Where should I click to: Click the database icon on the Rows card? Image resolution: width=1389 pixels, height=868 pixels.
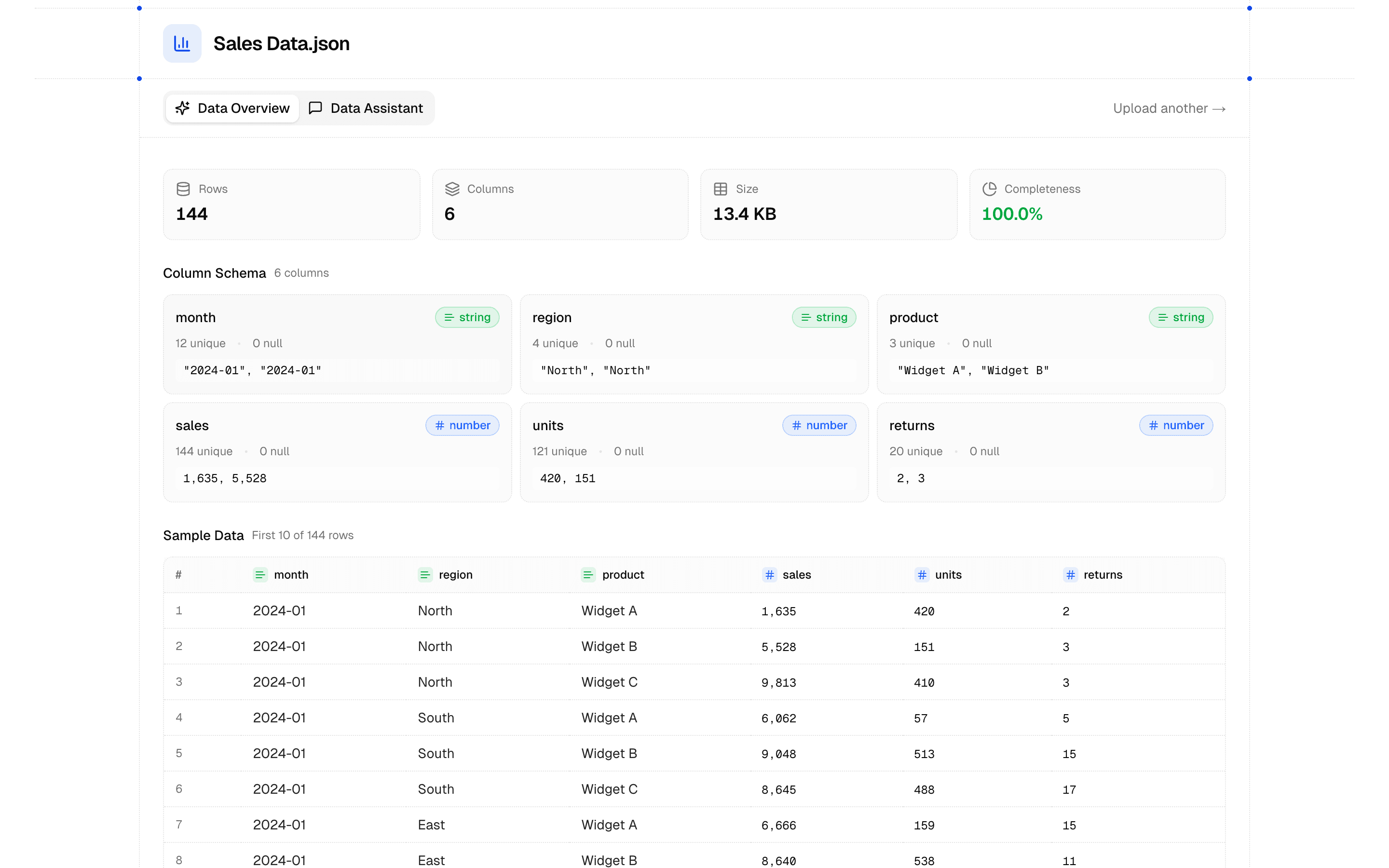(183, 188)
